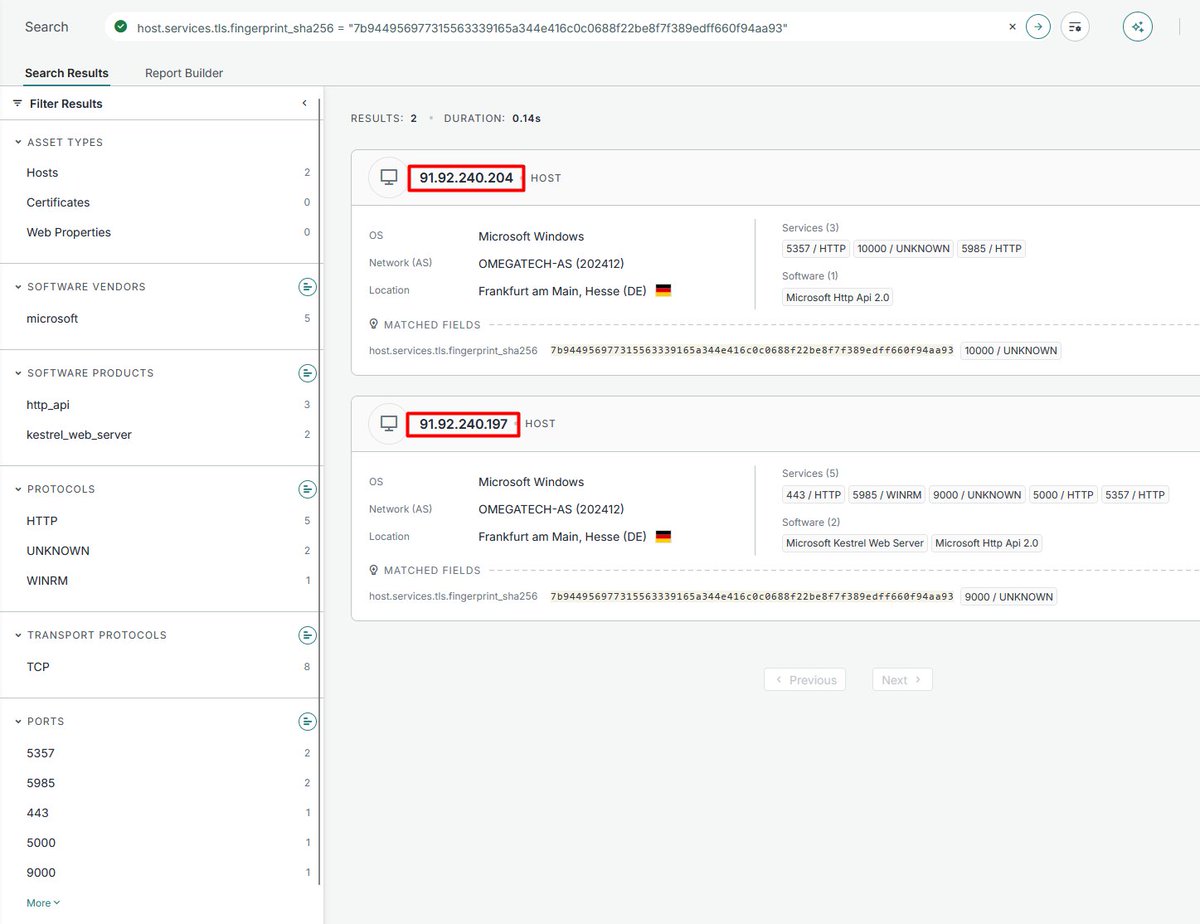Screen dimensions: 1200x924
Task: Open Software Vendors breakdown icon
Action: pyautogui.click(x=308, y=287)
